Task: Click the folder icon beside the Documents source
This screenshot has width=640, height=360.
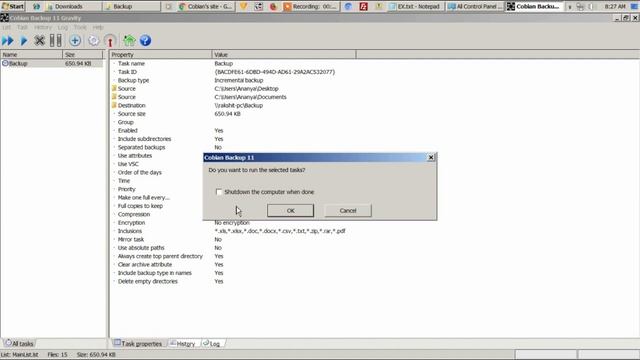Action: 114,97
